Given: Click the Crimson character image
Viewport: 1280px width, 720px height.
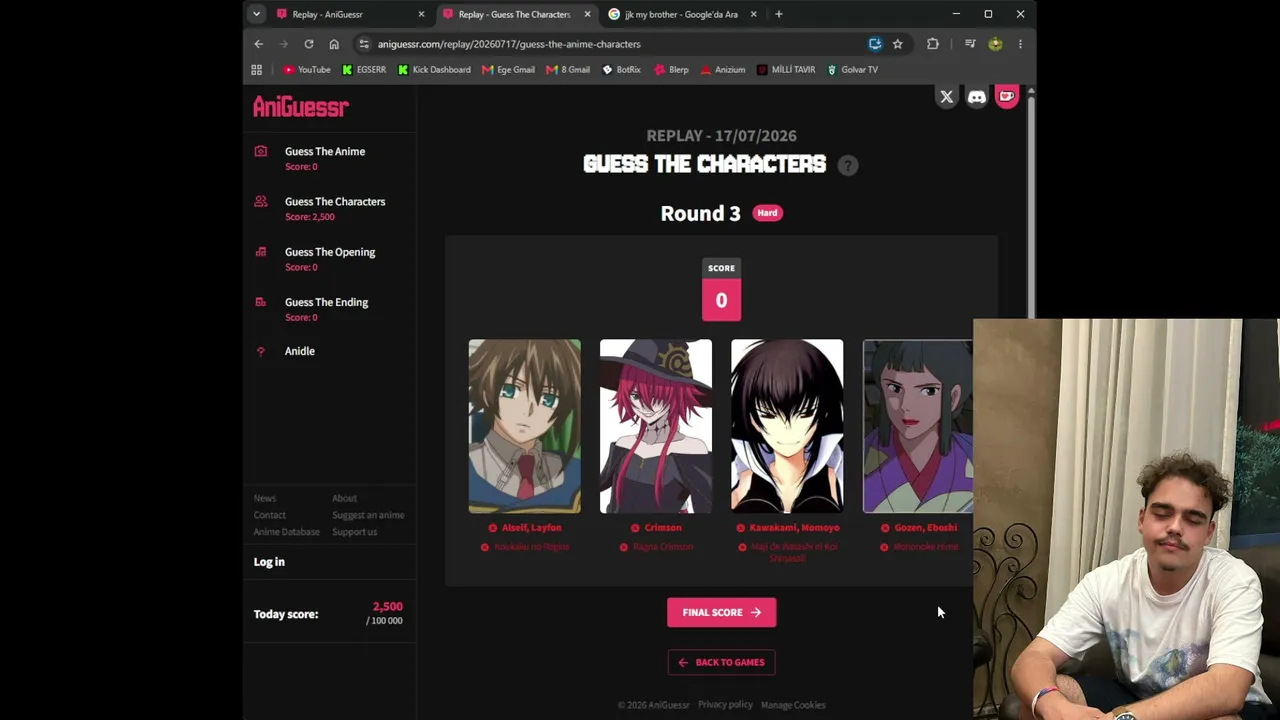Looking at the screenshot, I should point(656,426).
